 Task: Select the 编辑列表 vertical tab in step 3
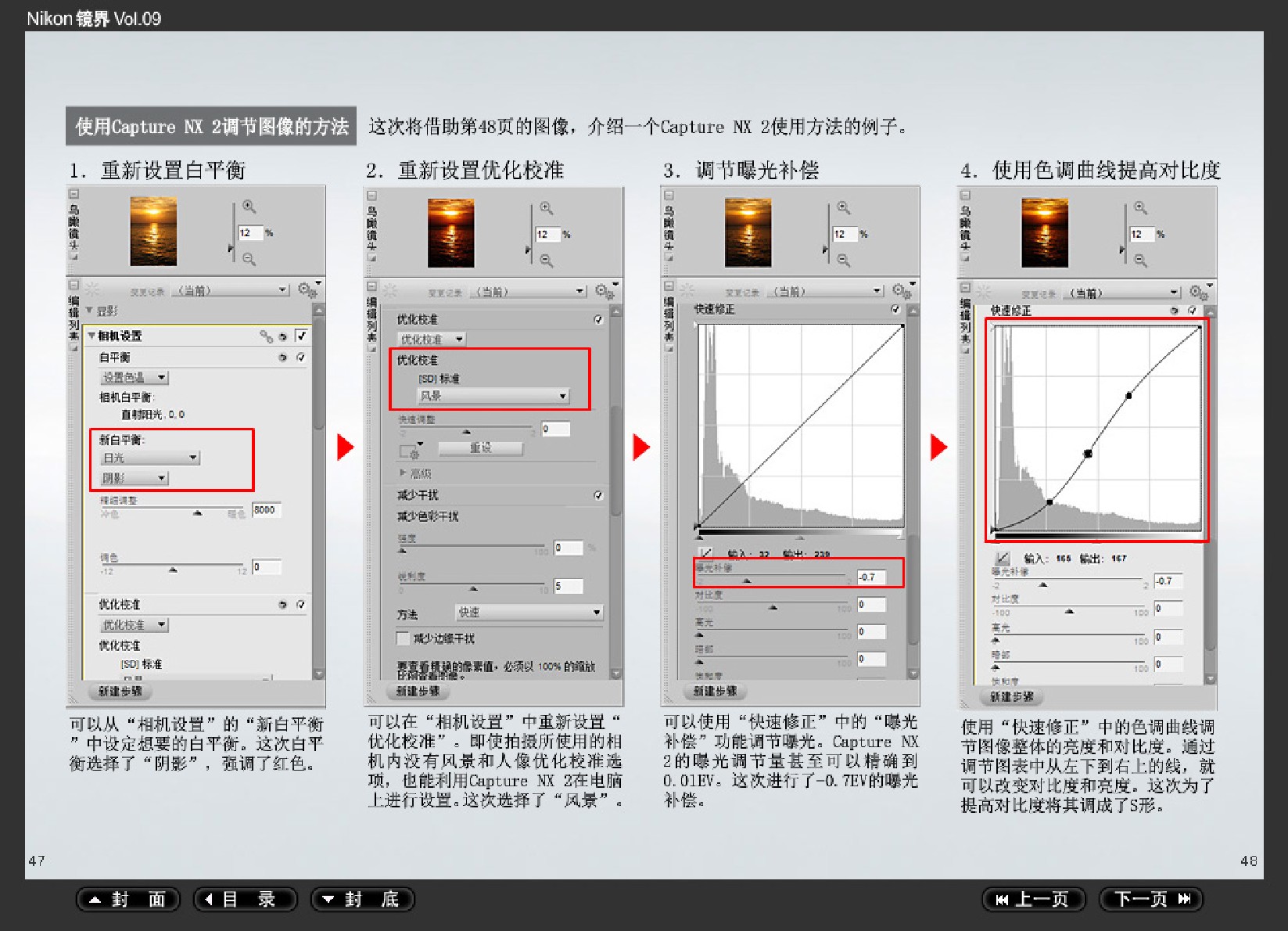click(x=669, y=319)
